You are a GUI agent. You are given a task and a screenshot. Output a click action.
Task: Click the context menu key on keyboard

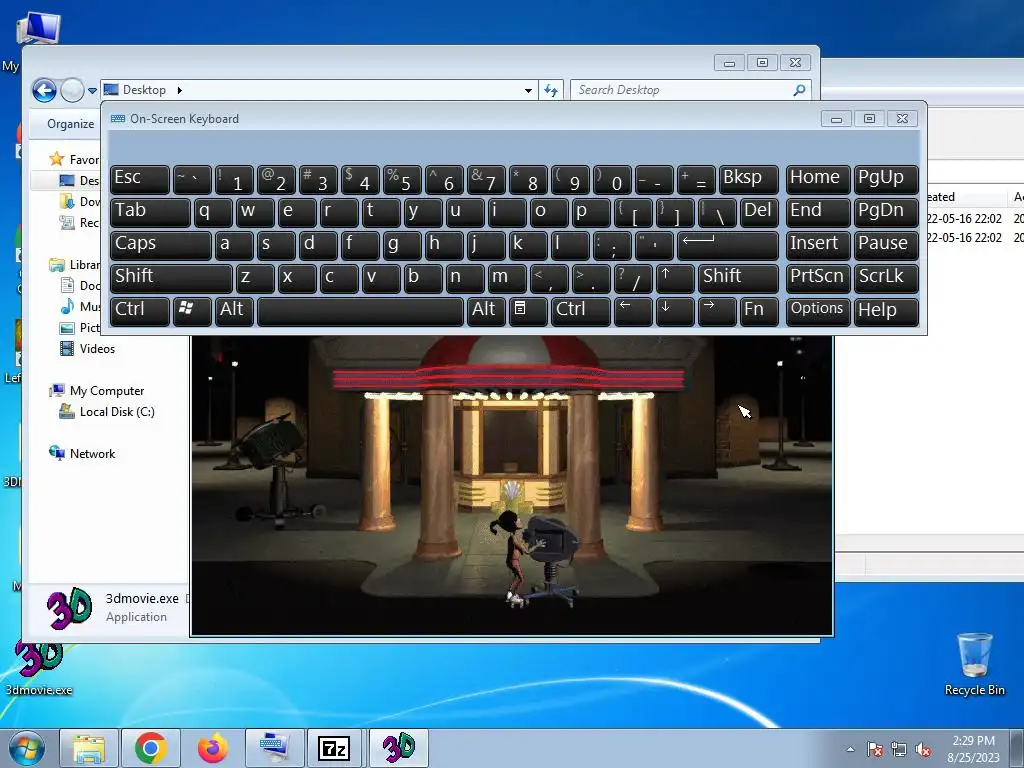(528, 311)
